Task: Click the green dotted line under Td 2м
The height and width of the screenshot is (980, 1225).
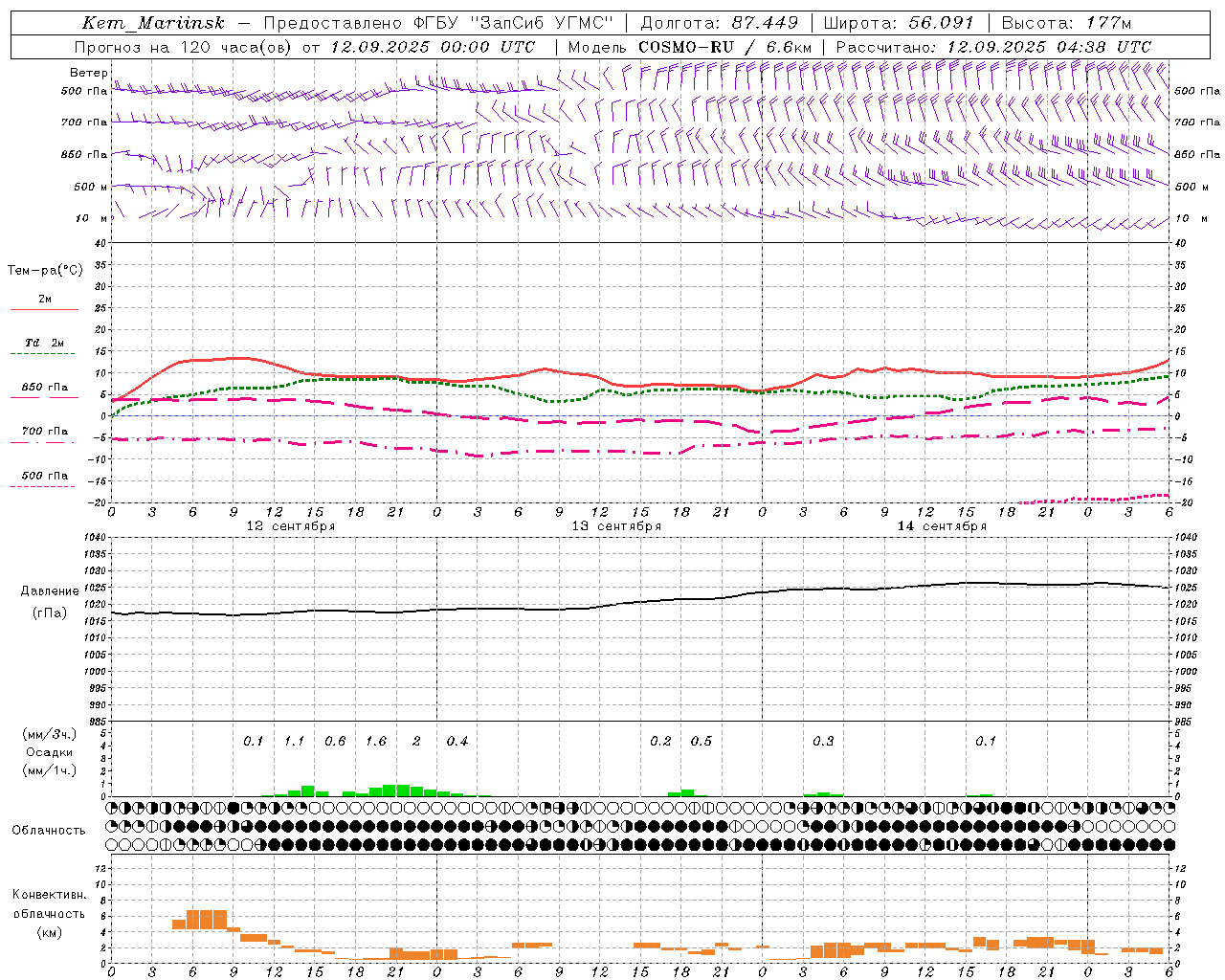Action: point(42,354)
